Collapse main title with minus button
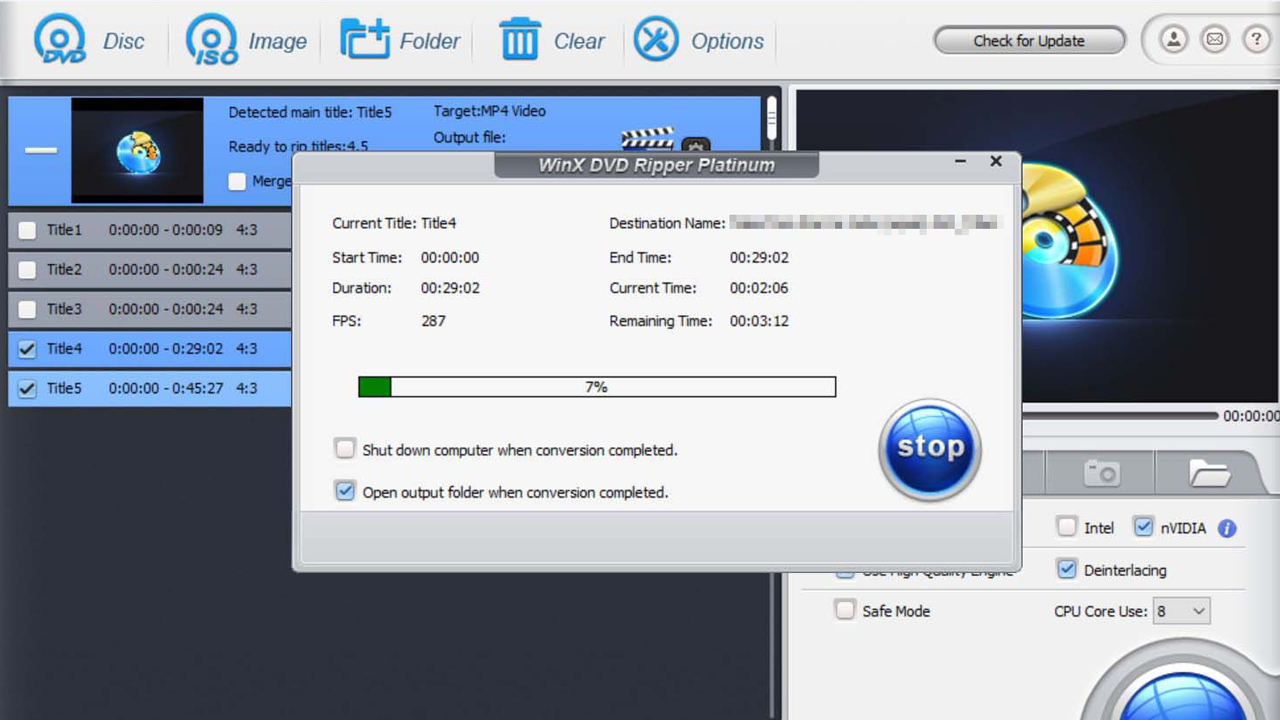Viewport: 1280px width, 720px height. pyautogui.click(x=41, y=151)
